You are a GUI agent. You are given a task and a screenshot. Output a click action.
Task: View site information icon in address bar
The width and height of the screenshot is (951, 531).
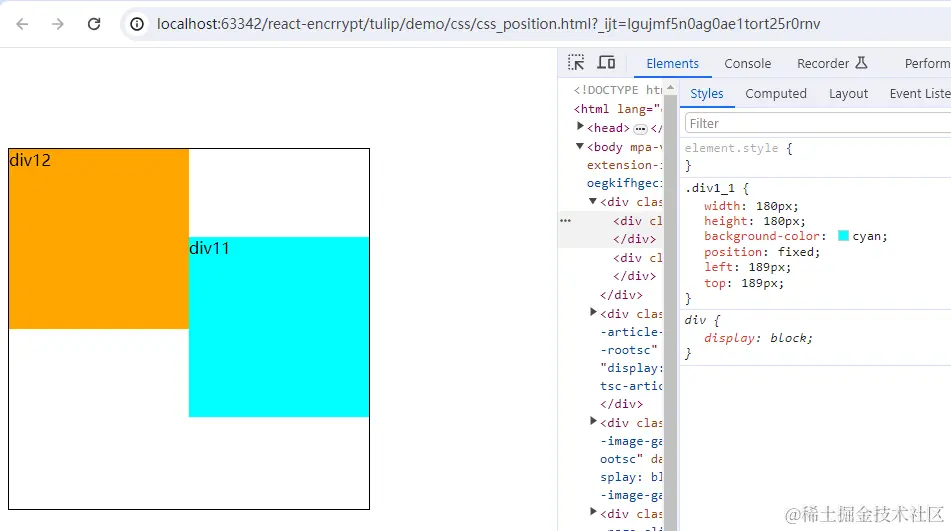(138, 24)
